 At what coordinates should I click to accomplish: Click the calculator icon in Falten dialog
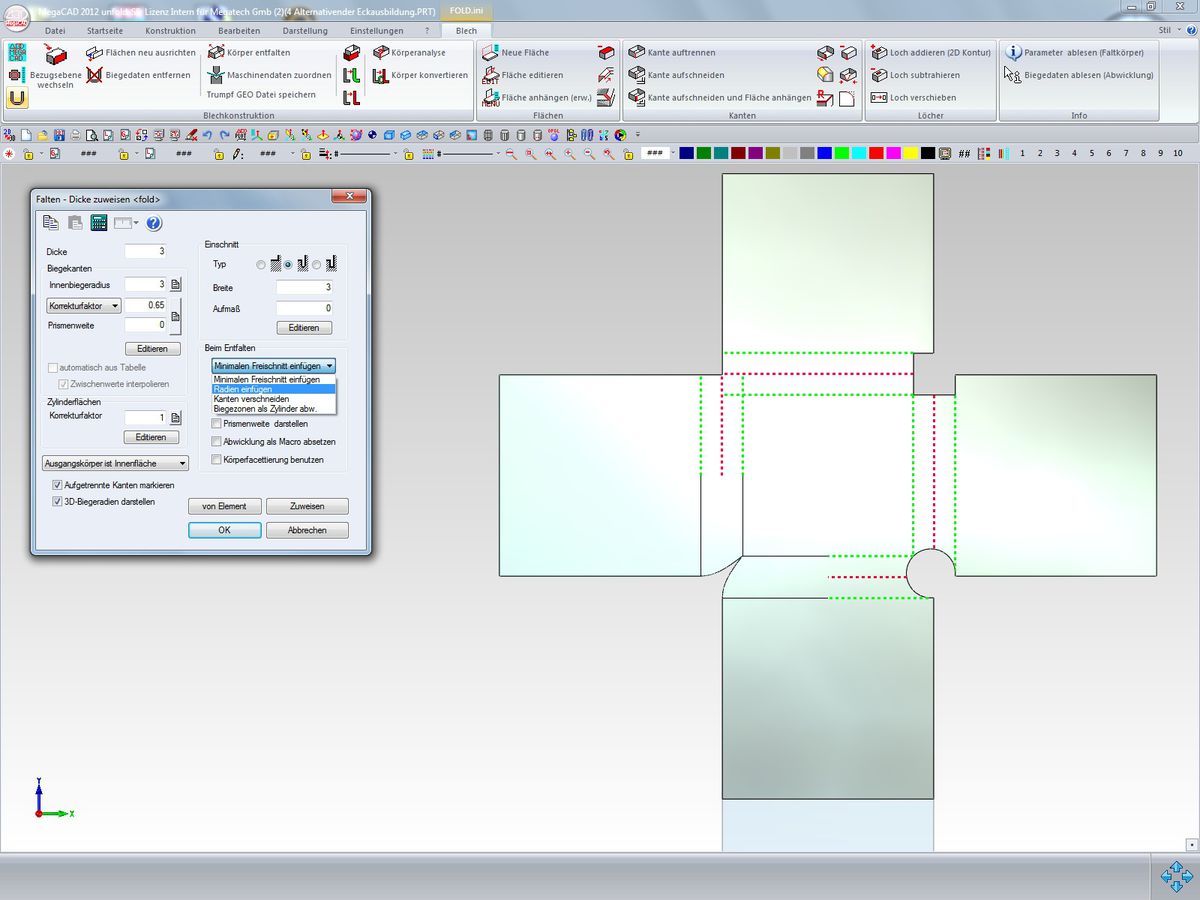tap(99, 223)
